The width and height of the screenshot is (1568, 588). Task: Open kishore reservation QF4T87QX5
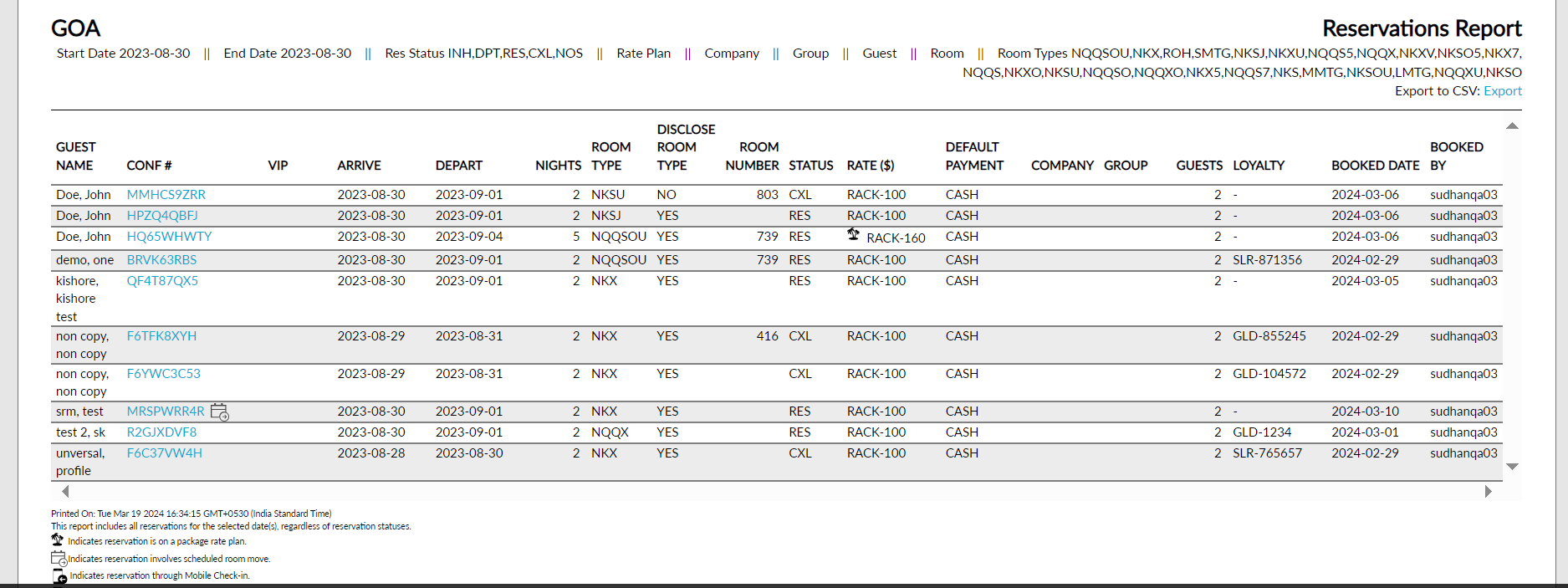(162, 281)
